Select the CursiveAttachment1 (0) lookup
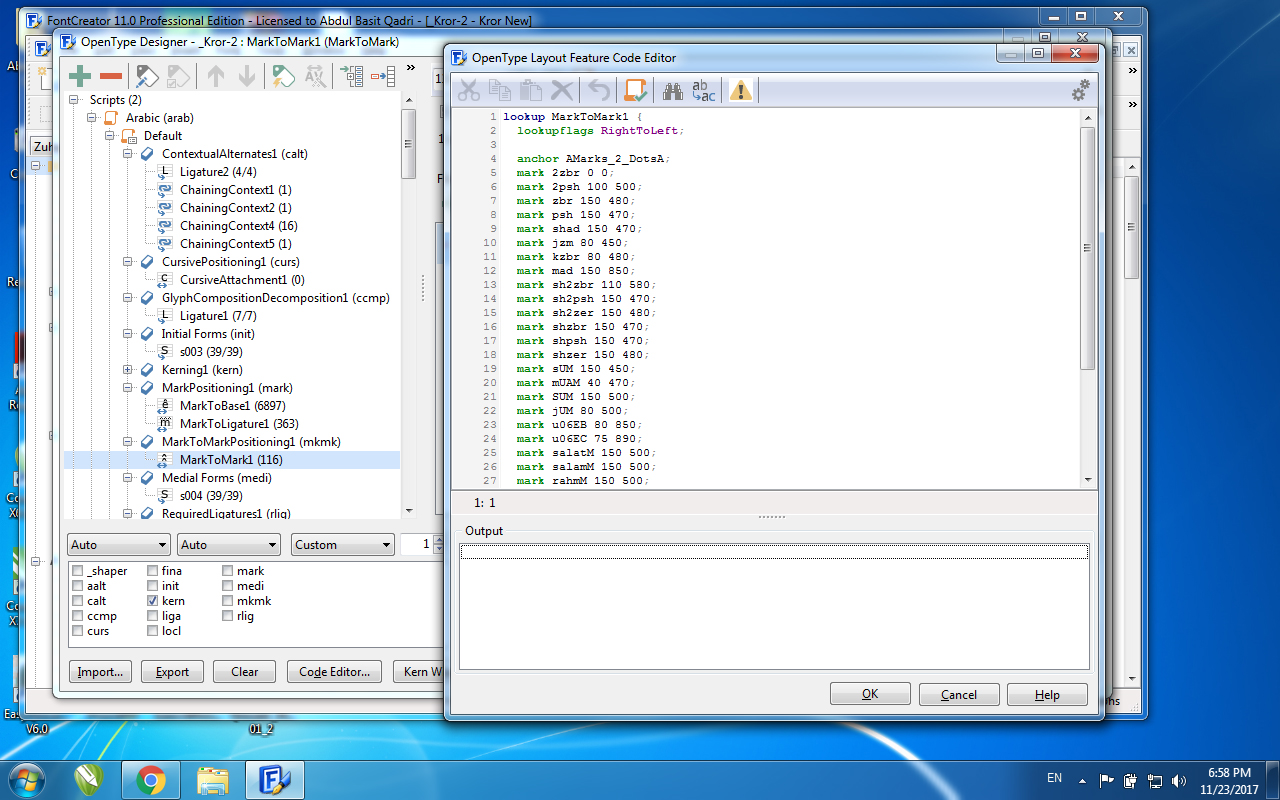 click(x=242, y=280)
